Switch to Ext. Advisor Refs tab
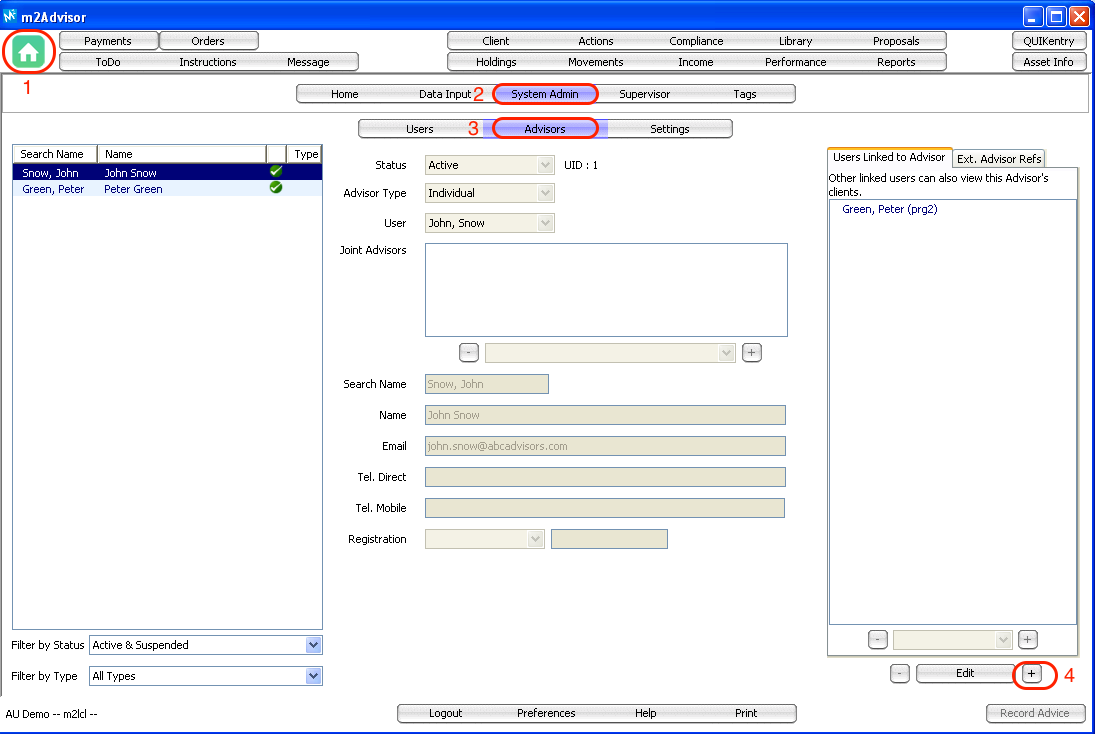This screenshot has width=1095, height=734. pyautogui.click(x=999, y=159)
